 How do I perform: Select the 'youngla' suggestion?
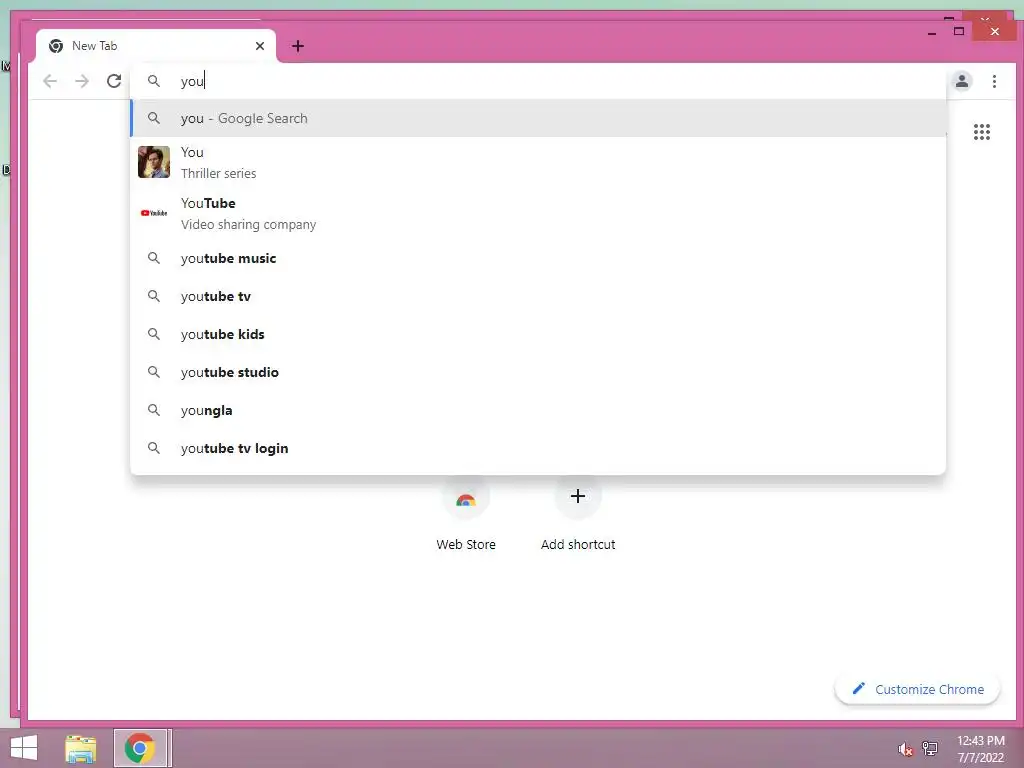538,410
